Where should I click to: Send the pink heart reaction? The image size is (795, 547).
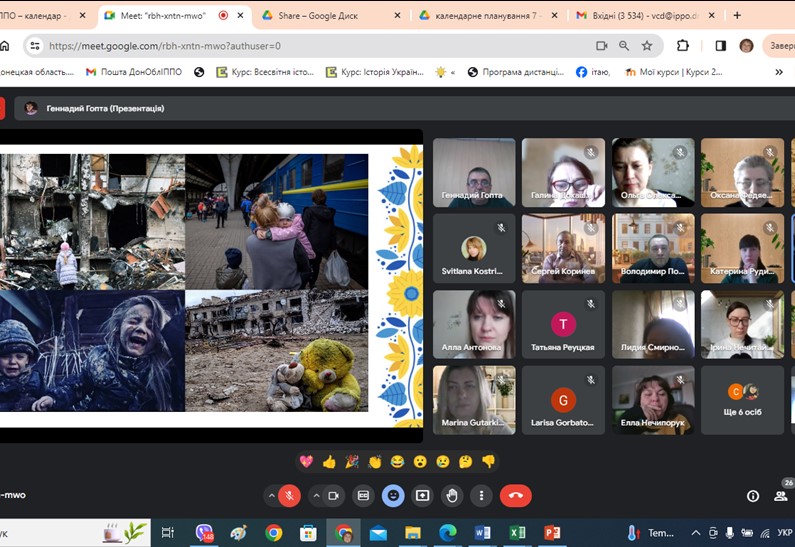(x=306, y=461)
